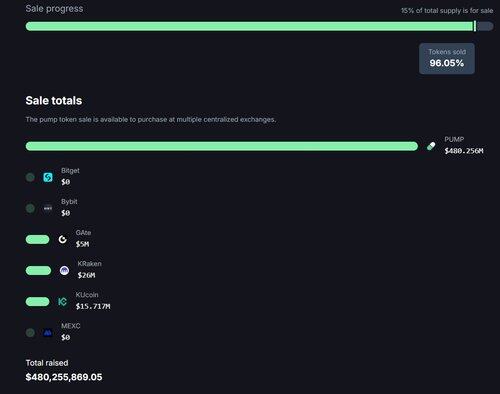This screenshot has width=500, height=394.
Task: Click the MEXC empty progress dot
Action: pyautogui.click(x=30, y=333)
